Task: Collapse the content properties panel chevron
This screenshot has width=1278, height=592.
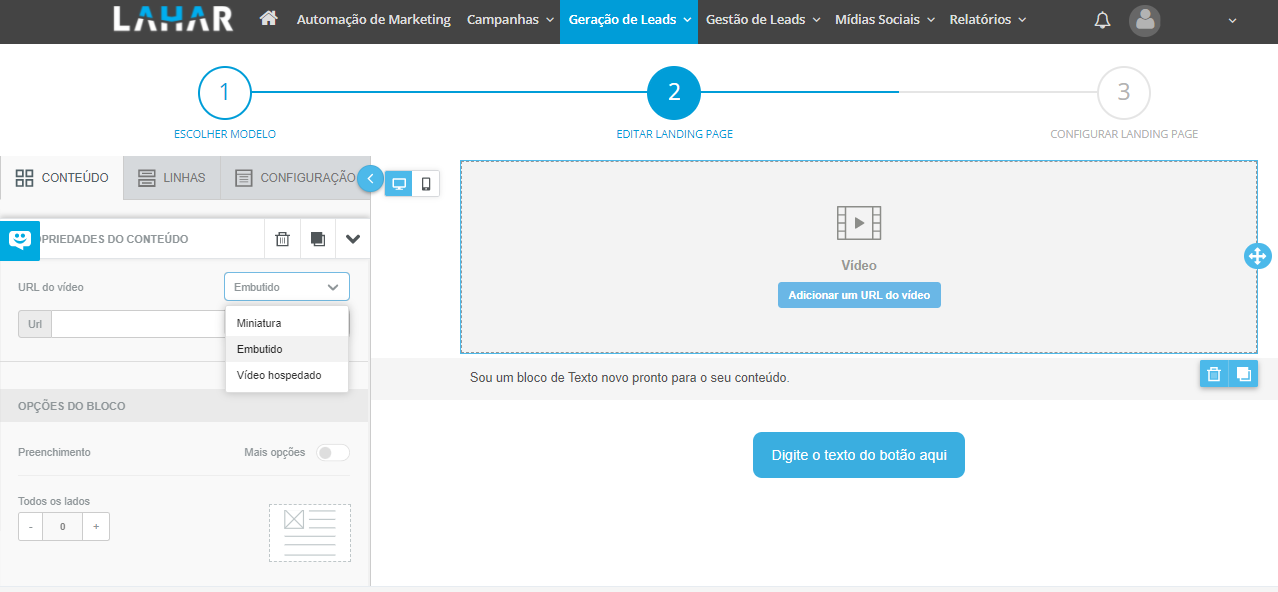Action: (x=353, y=239)
